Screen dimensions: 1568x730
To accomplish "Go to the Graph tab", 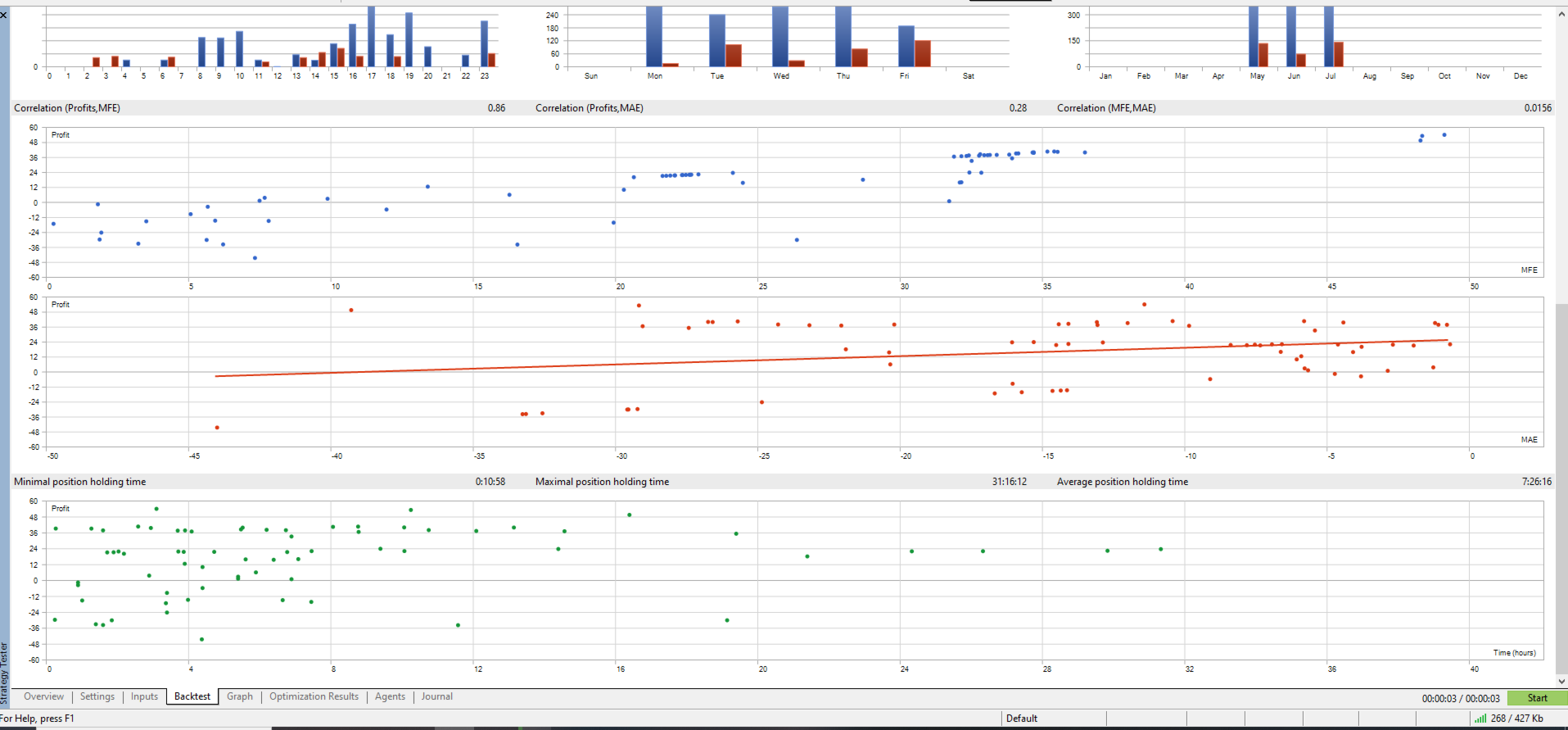I will [x=240, y=696].
